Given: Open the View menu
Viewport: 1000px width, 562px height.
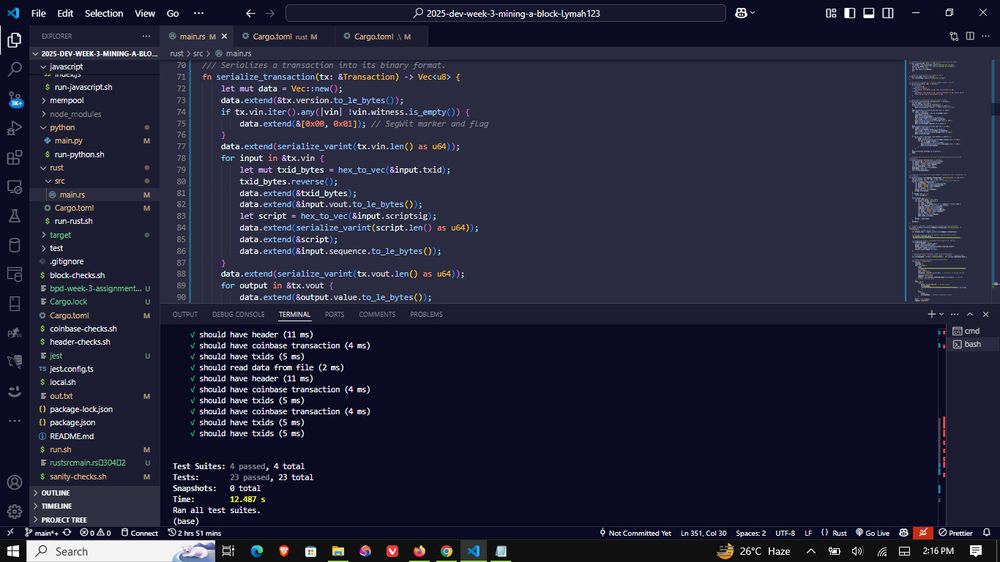Looking at the screenshot, I should click(145, 13).
